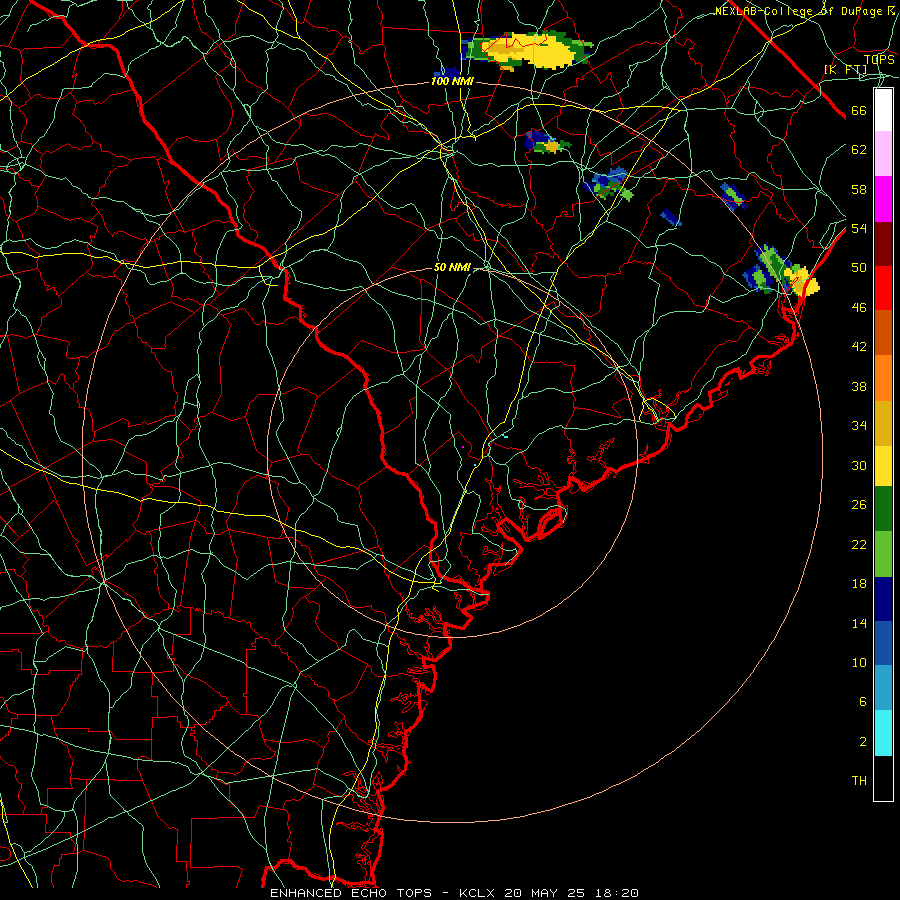Click the 58 legend value
The image size is (900, 900).
coord(859,189)
